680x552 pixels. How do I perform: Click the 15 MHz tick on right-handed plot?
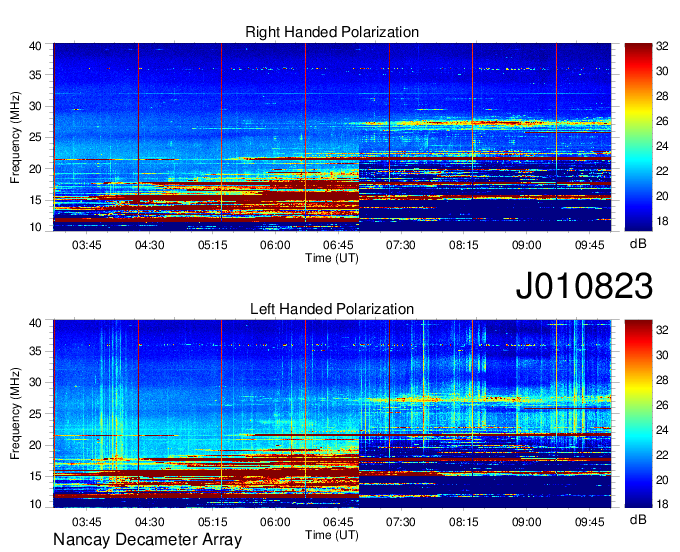(35, 200)
